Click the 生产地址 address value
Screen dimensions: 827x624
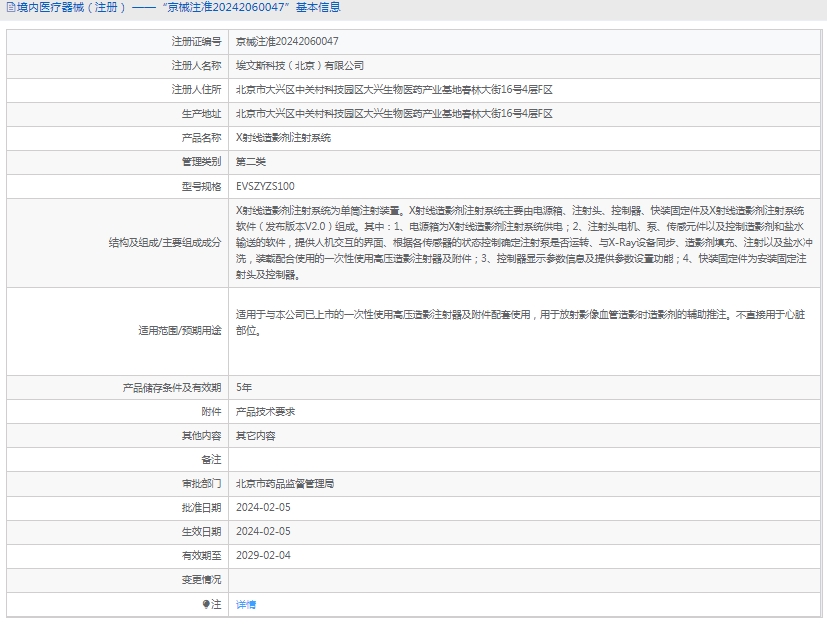(x=394, y=113)
